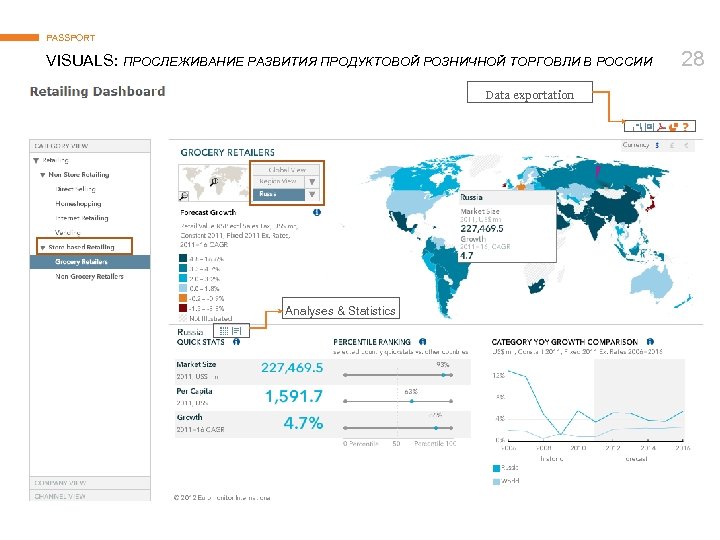Click the Global View button

tap(287, 169)
